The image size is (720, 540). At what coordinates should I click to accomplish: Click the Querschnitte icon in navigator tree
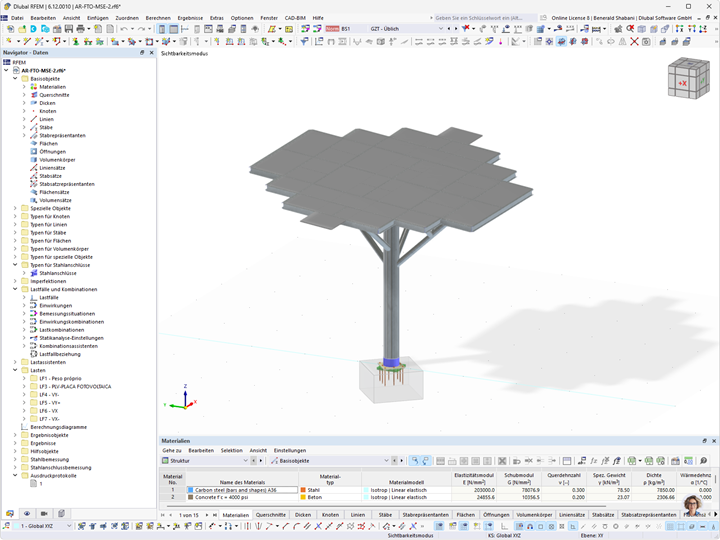34,95
